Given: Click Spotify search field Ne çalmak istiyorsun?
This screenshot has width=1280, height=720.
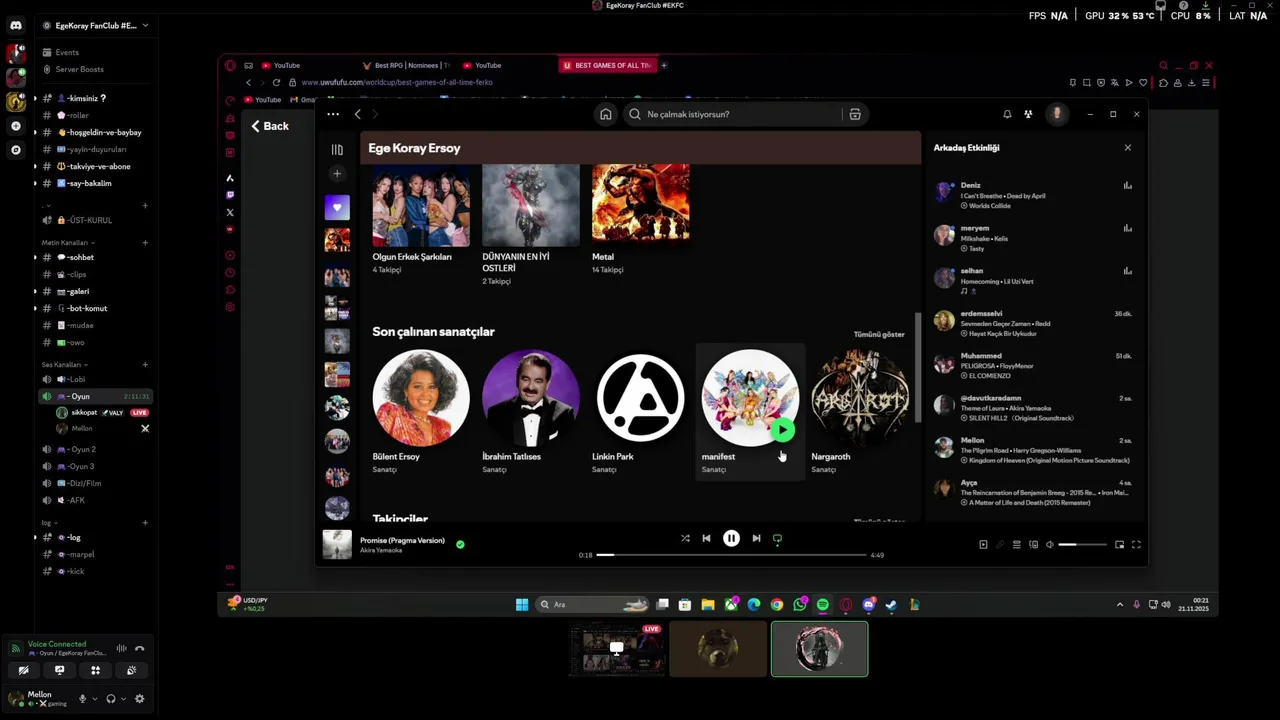Looking at the screenshot, I should click(731, 114).
